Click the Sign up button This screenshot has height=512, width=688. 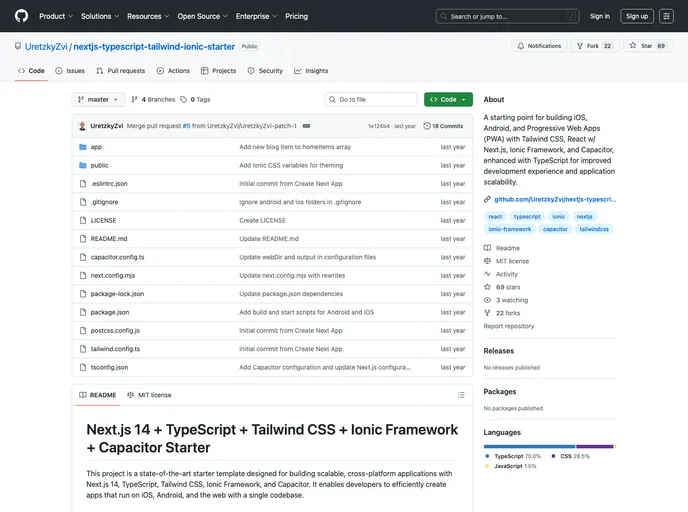coord(637,16)
